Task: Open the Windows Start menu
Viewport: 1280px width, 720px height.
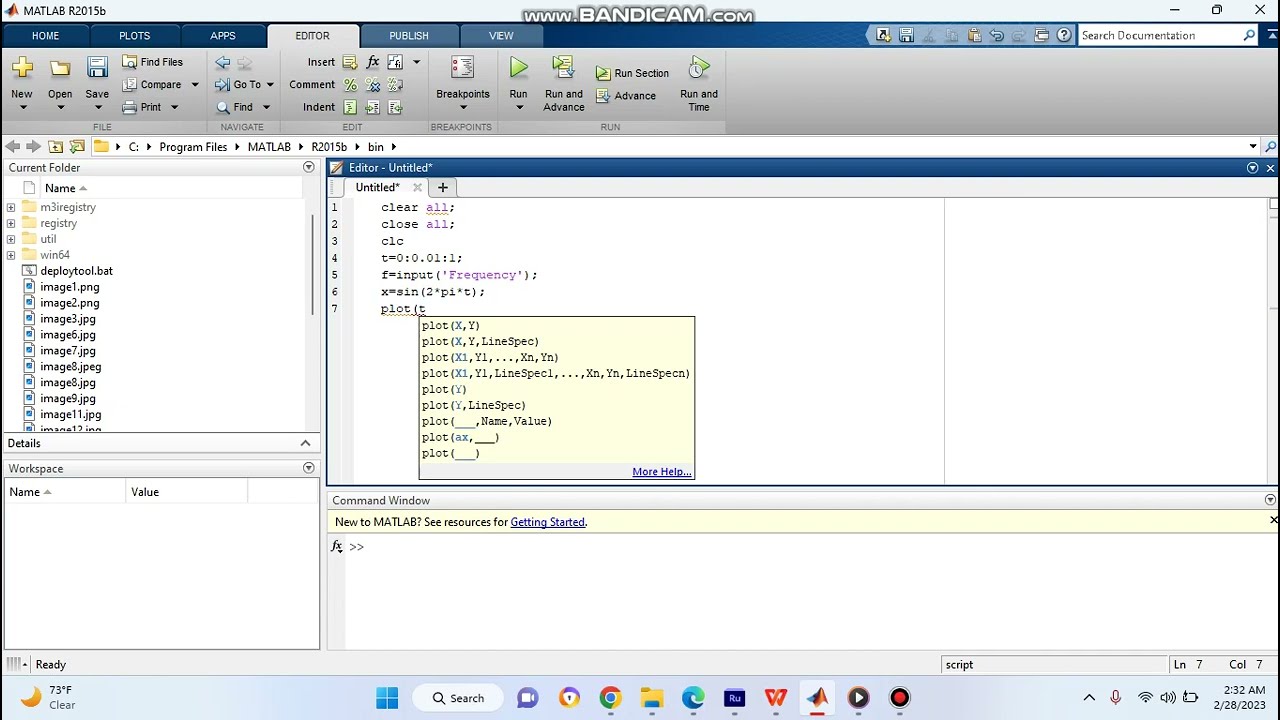Action: 387,698
